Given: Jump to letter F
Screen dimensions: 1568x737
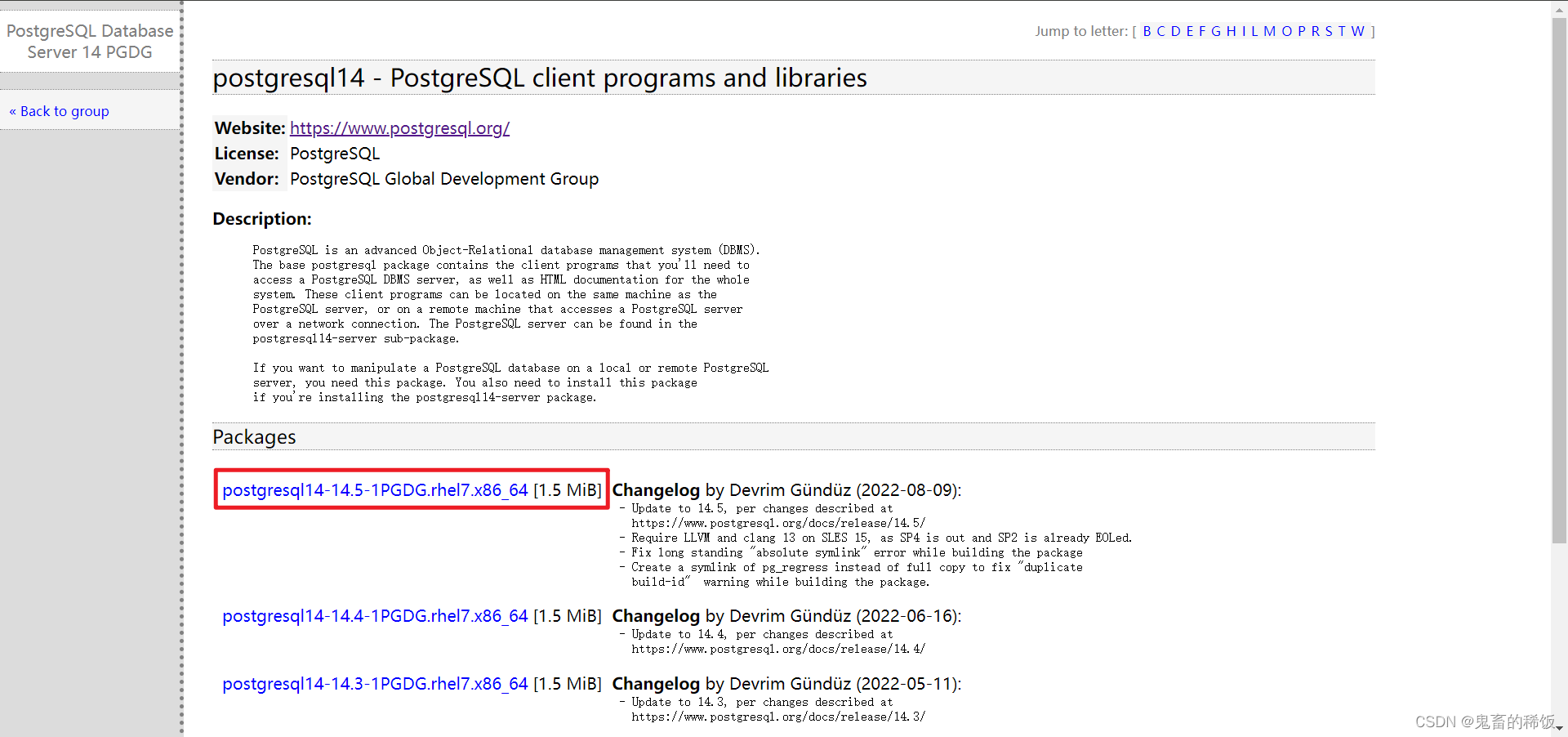Looking at the screenshot, I should [x=1202, y=31].
